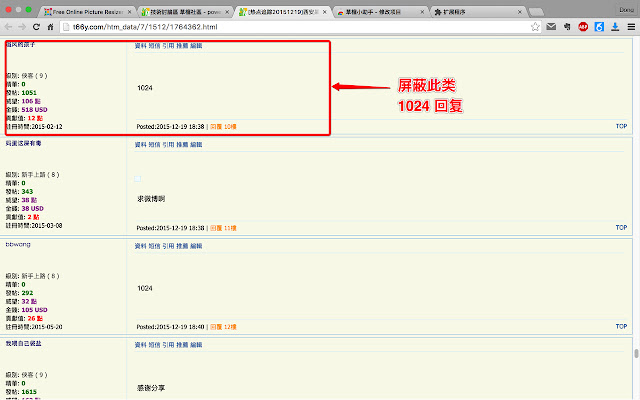This screenshot has width=640, height=400.
Task: Open the username link on floor 10 post
Action: tap(21, 44)
